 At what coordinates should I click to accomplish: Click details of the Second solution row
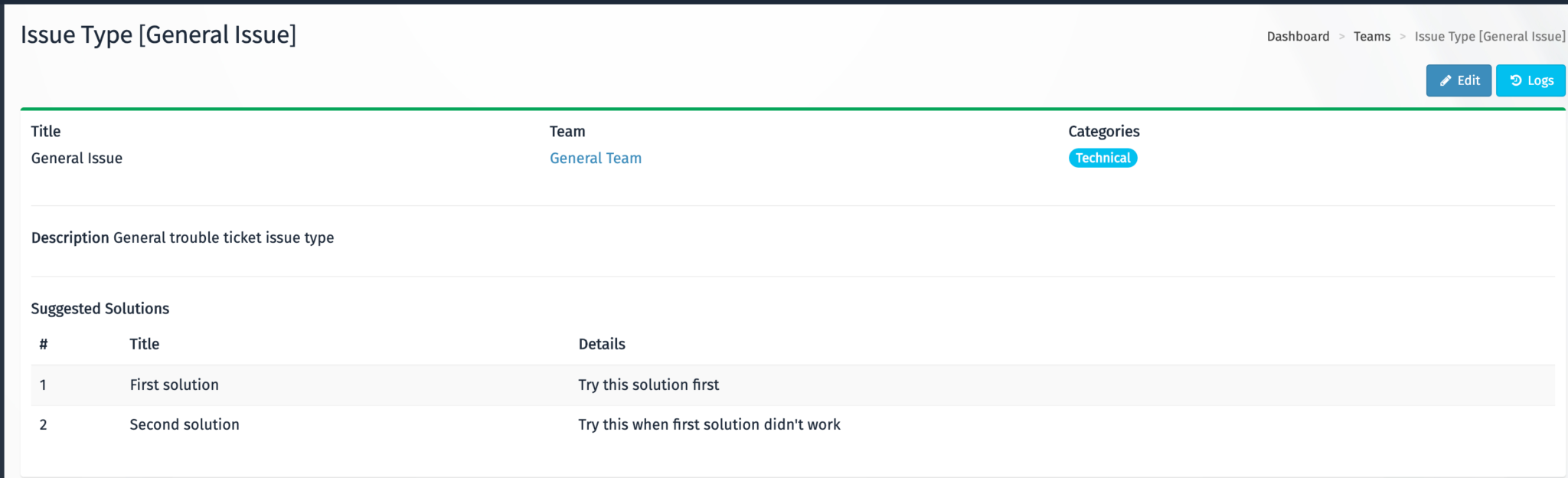(709, 425)
